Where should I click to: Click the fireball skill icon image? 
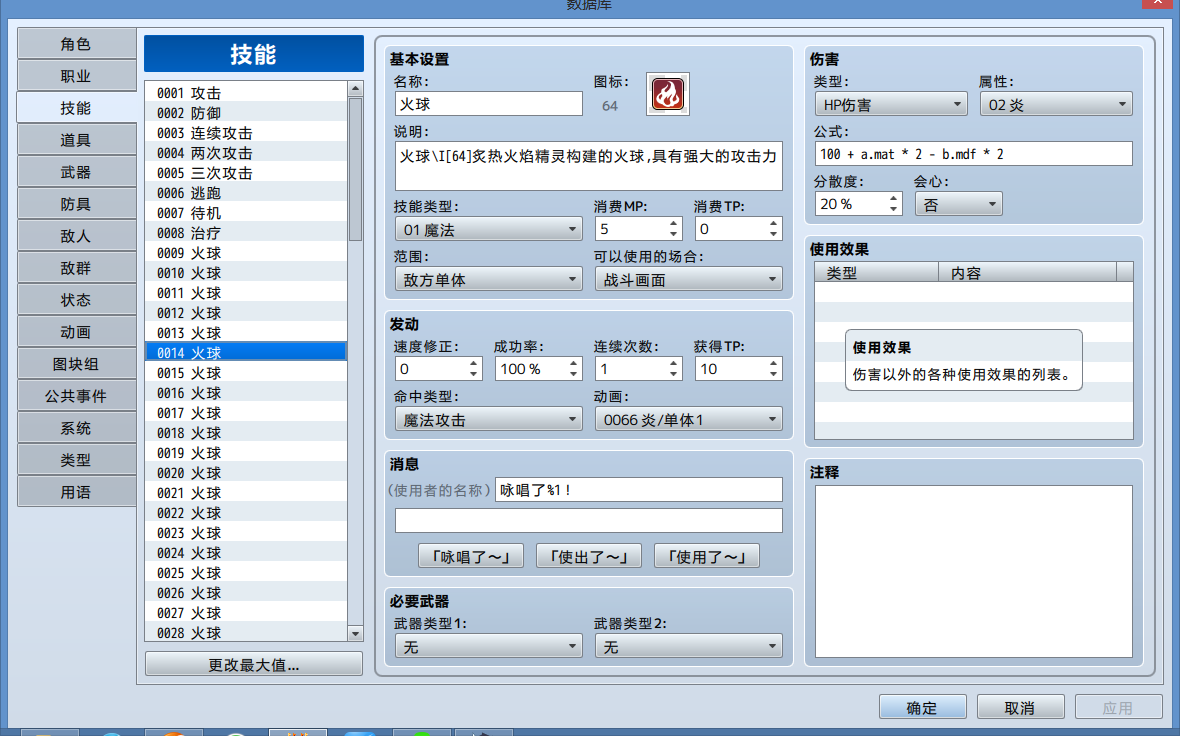(668, 94)
